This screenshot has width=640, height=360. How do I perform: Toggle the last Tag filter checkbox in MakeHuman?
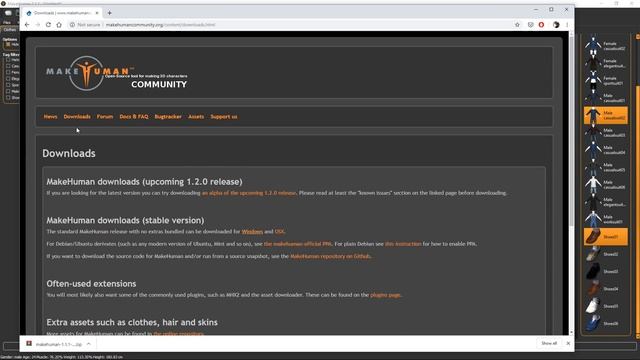[8, 98]
